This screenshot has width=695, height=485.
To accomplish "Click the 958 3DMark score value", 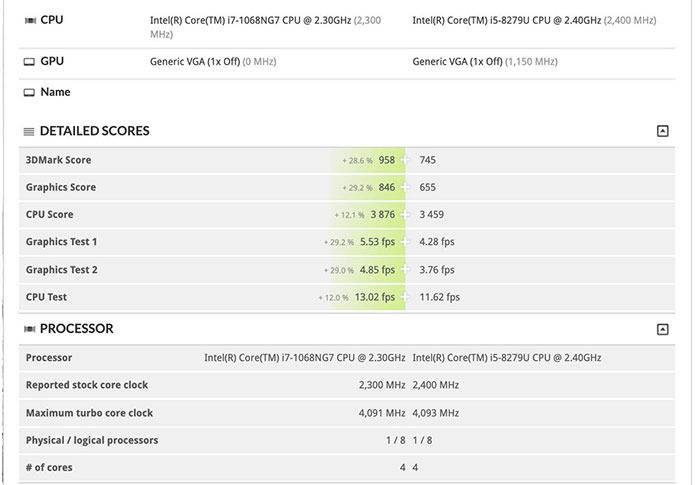I will pos(387,160).
